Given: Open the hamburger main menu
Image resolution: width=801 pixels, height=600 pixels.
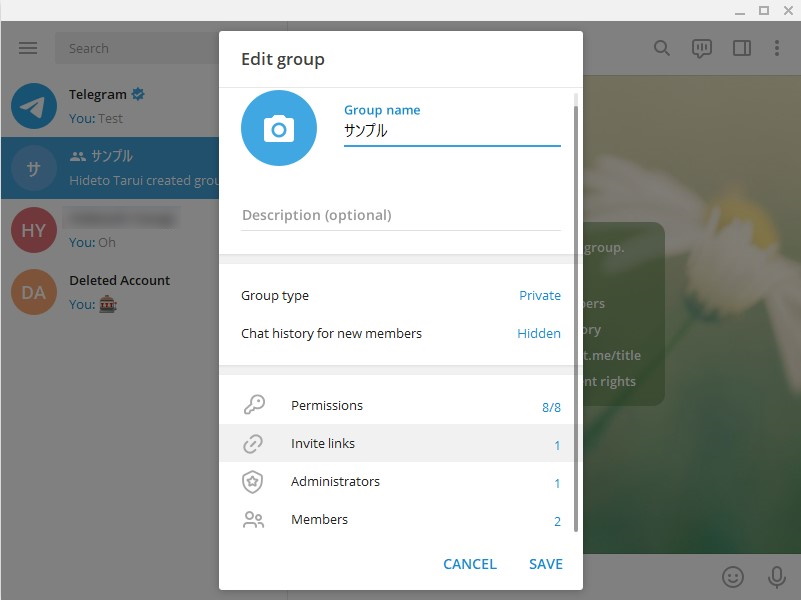Looking at the screenshot, I should click(x=28, y=48).
